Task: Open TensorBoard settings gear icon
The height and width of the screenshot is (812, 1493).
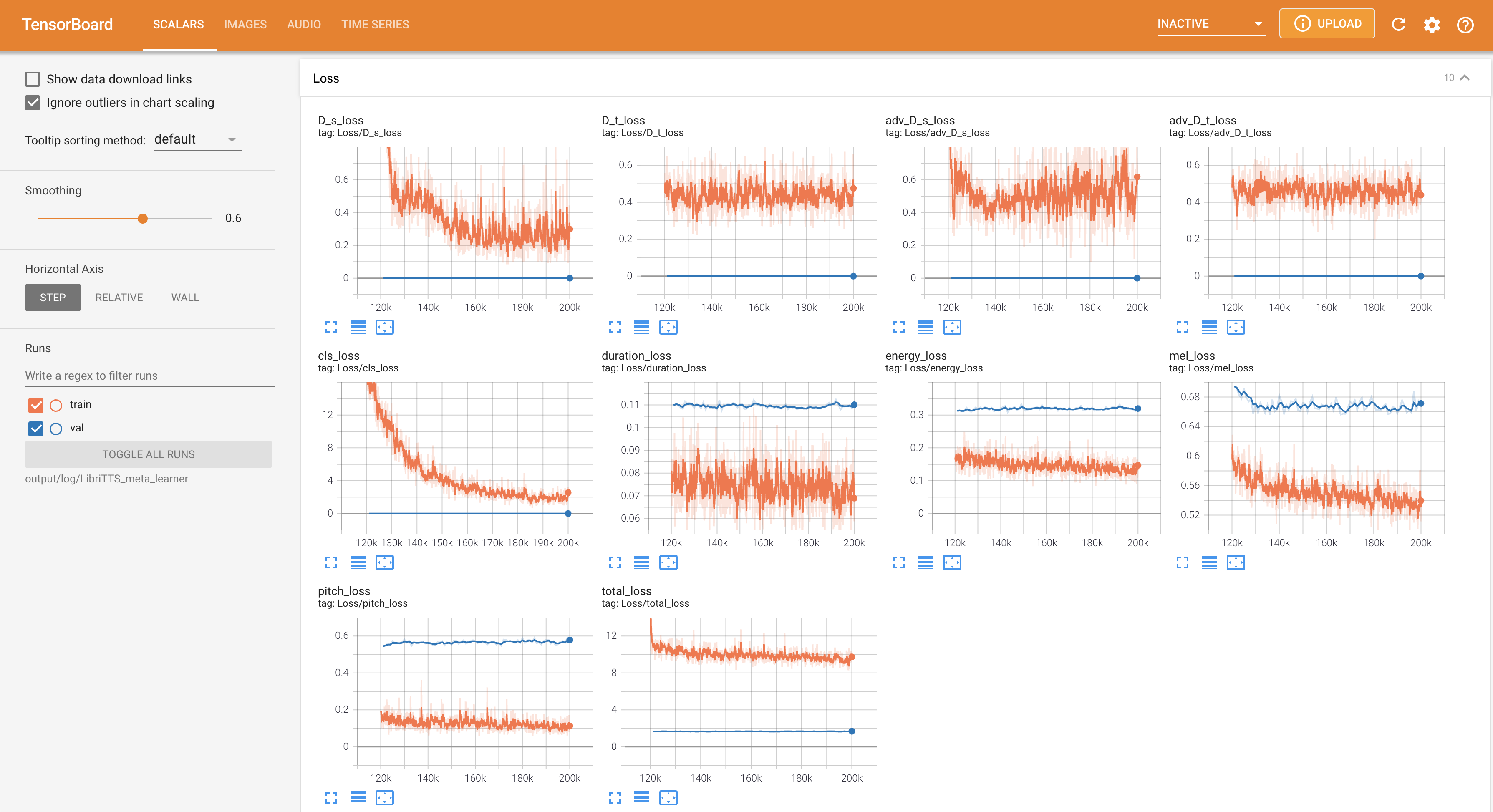Action: 1432,24
